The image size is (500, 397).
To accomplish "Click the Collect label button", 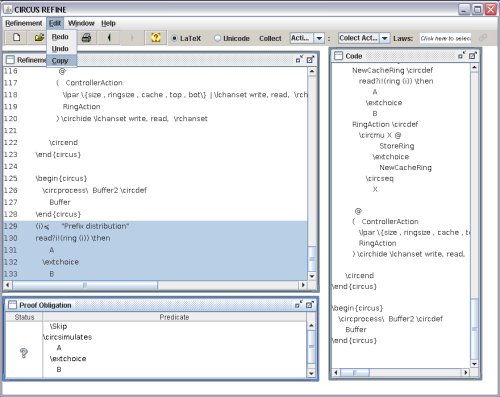I will (x=270, y=38).
